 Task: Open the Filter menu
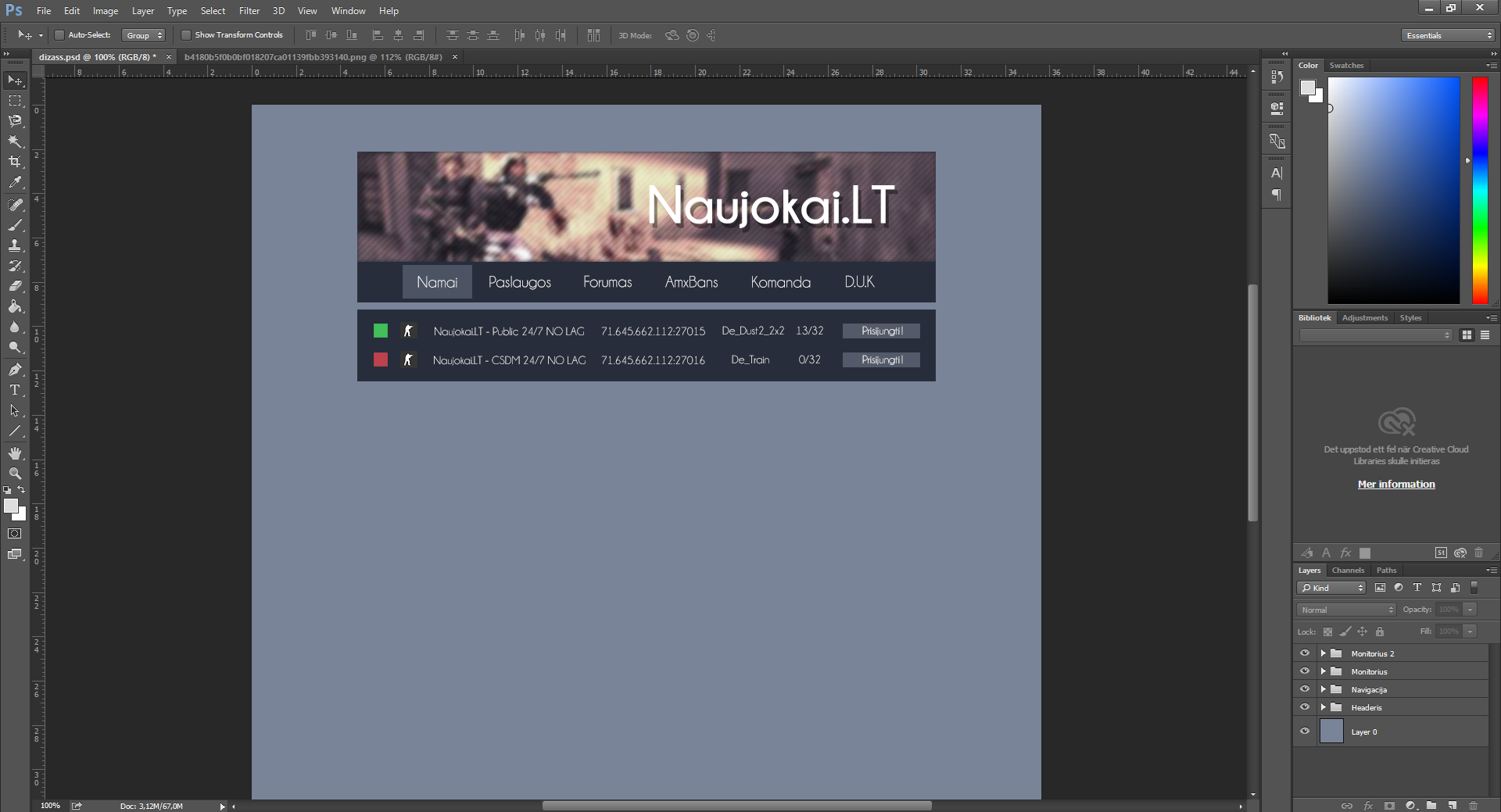point(249,11)
